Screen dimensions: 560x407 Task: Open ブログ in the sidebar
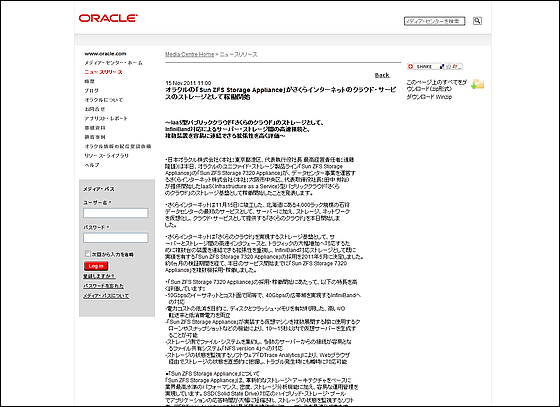coord(91,91)
